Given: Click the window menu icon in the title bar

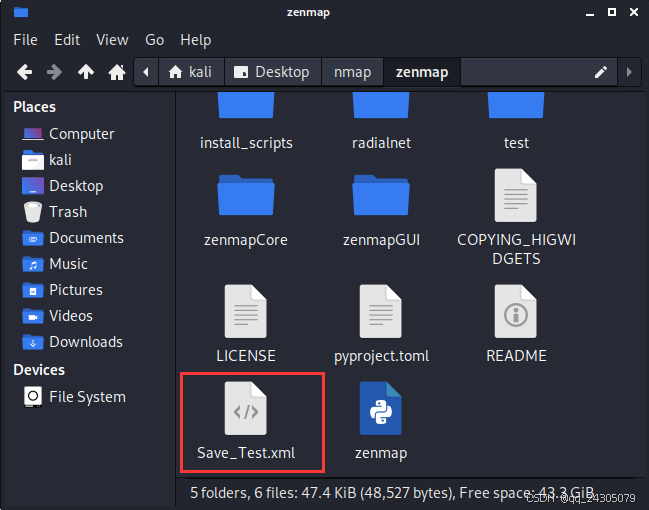Looking at the screenshot, I should [x=21, y=12].
